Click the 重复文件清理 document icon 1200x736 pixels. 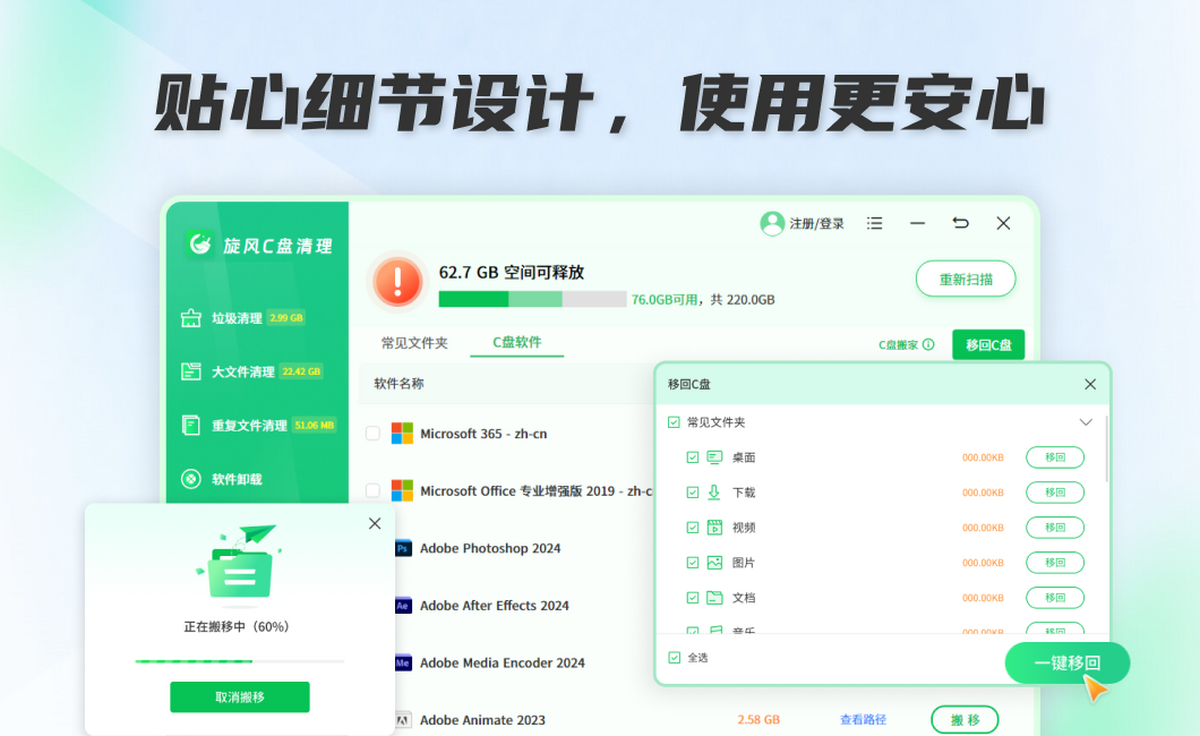(x=191, y=425)
